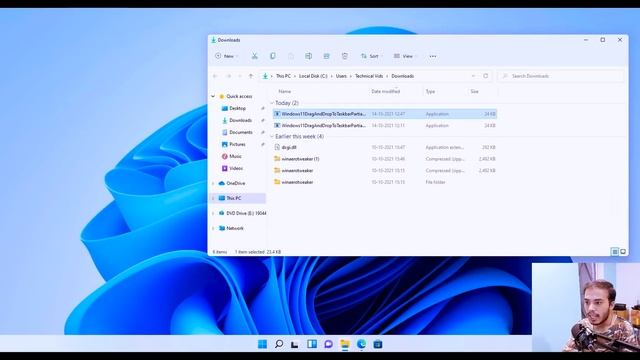
Task: Open Documents in Quick access
Action: [241, 132]
